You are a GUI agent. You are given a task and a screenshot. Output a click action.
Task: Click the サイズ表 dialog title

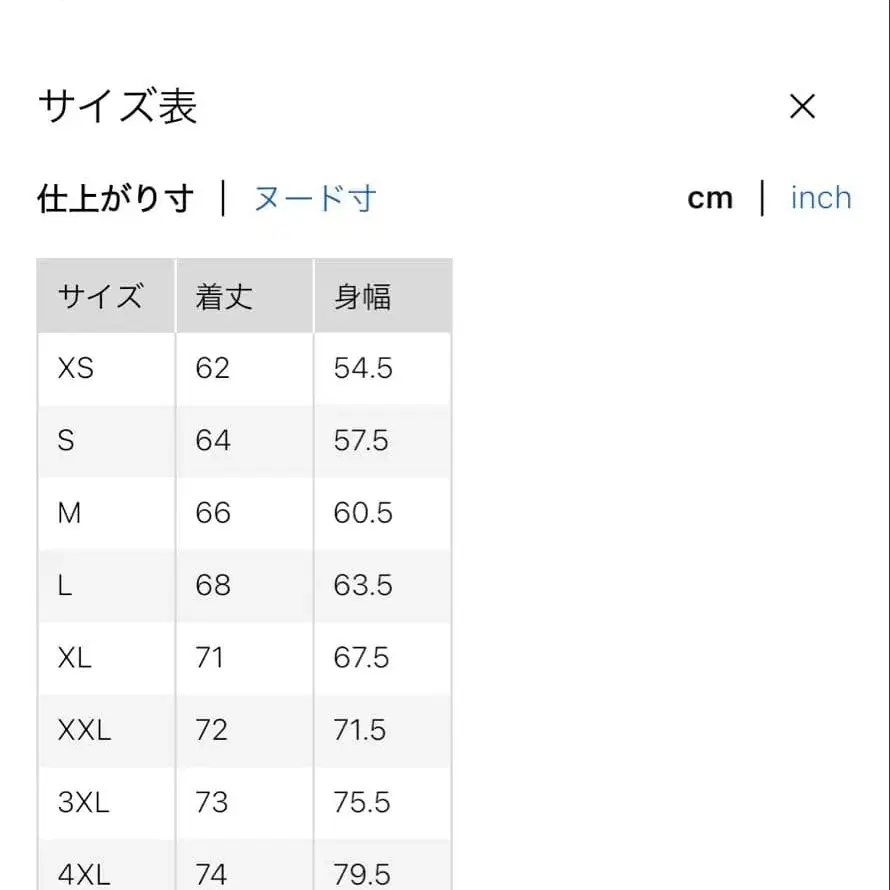[118, 106]
